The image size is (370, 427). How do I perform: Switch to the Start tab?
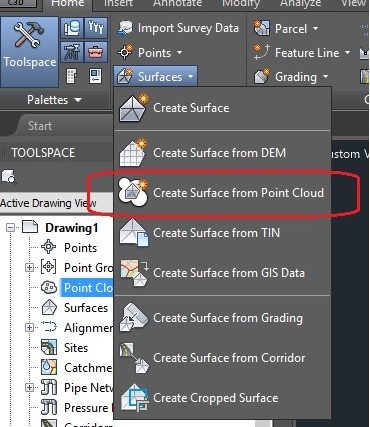[x=40, y=126]
